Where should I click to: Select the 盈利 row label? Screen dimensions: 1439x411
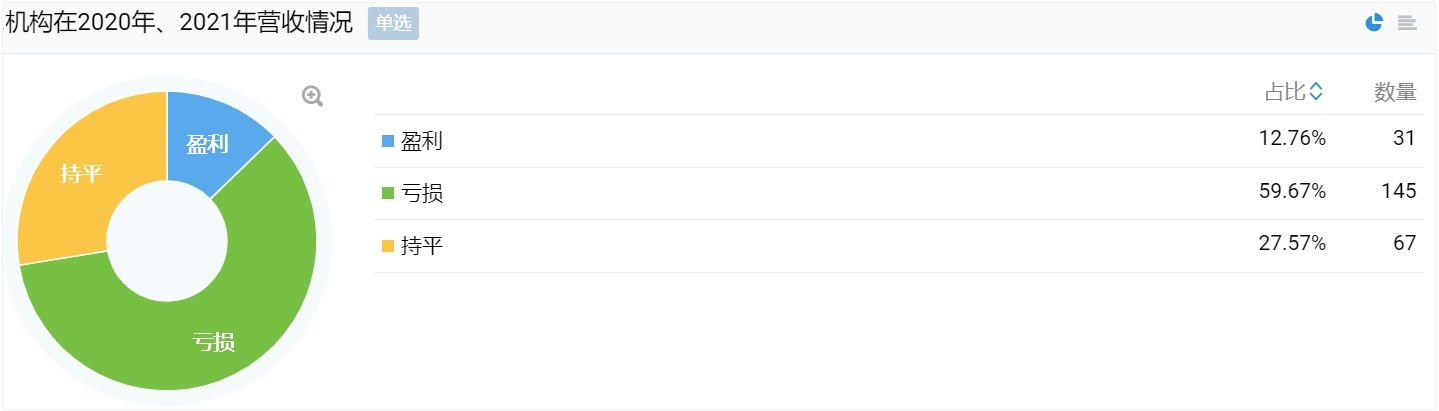pyautogui.click(x=422, y=141)
